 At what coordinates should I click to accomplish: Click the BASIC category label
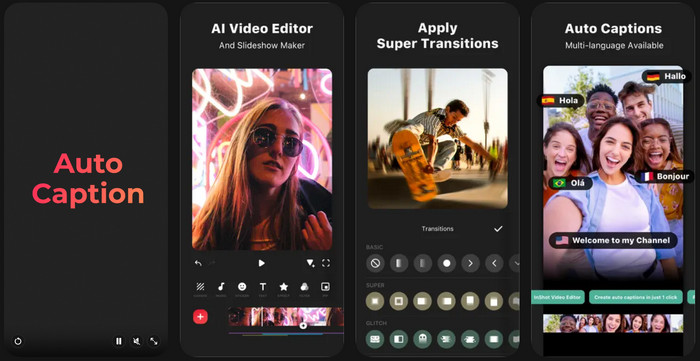[x=374, y=247]
